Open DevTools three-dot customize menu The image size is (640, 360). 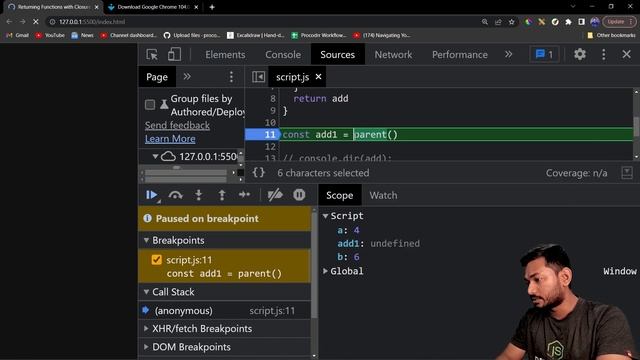point(604,54)
